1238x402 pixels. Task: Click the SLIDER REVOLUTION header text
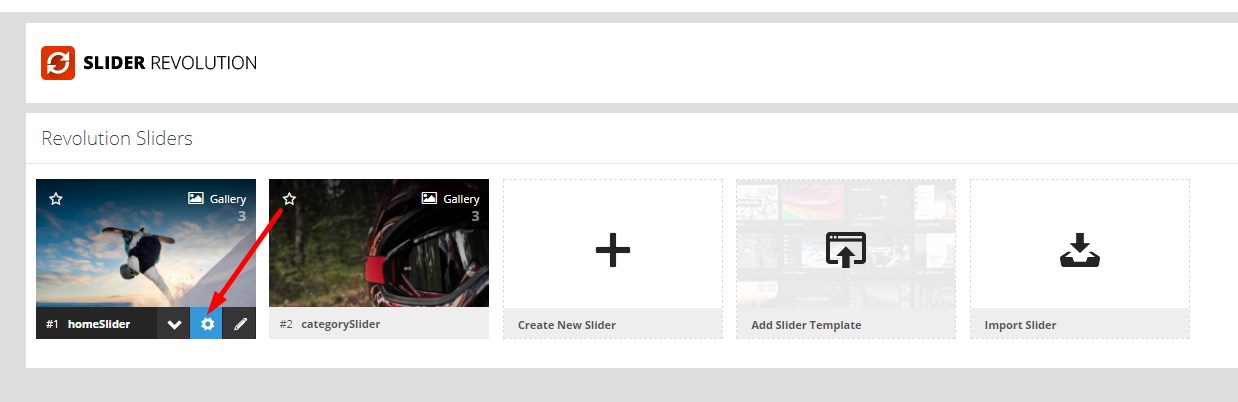tap(170, 63)
